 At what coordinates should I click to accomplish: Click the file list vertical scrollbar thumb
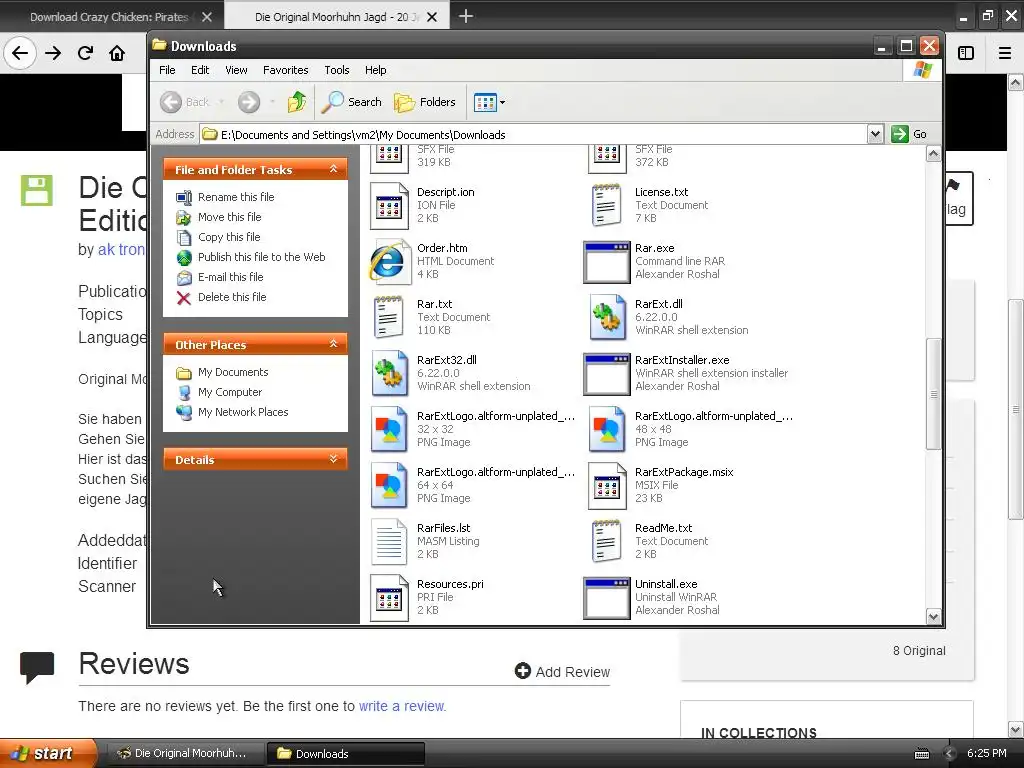(933, 394)
